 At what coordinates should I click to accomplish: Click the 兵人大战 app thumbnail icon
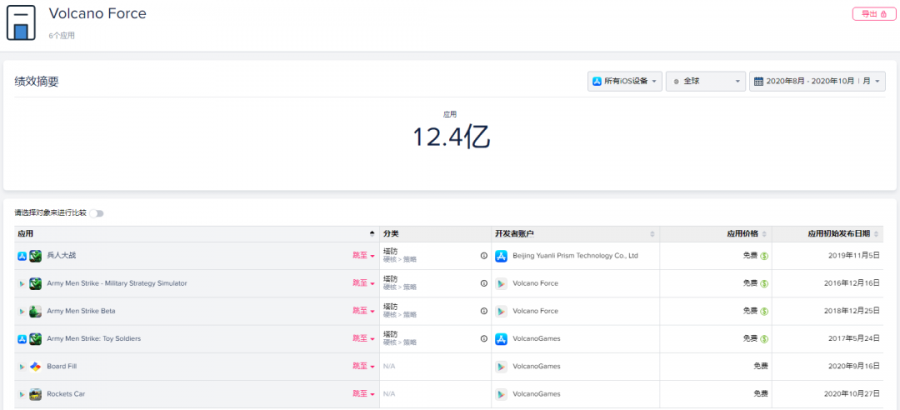[x=36, y=256]
